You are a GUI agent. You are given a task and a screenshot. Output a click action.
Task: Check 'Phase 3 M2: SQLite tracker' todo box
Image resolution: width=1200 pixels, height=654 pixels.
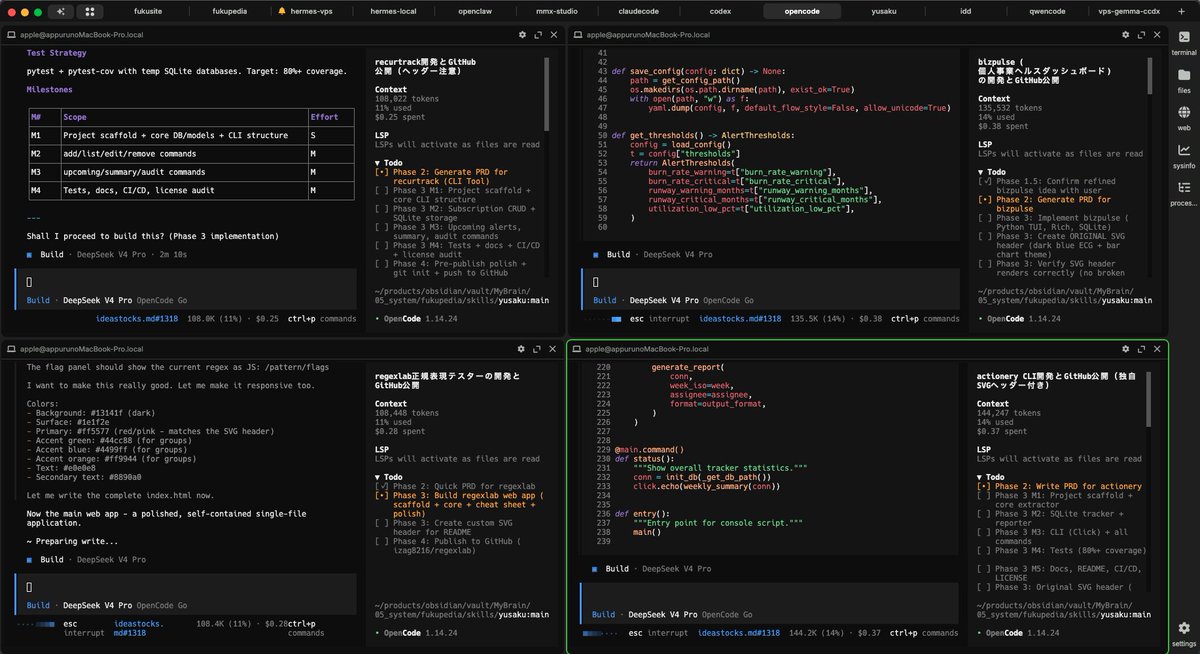coord(984,513)
